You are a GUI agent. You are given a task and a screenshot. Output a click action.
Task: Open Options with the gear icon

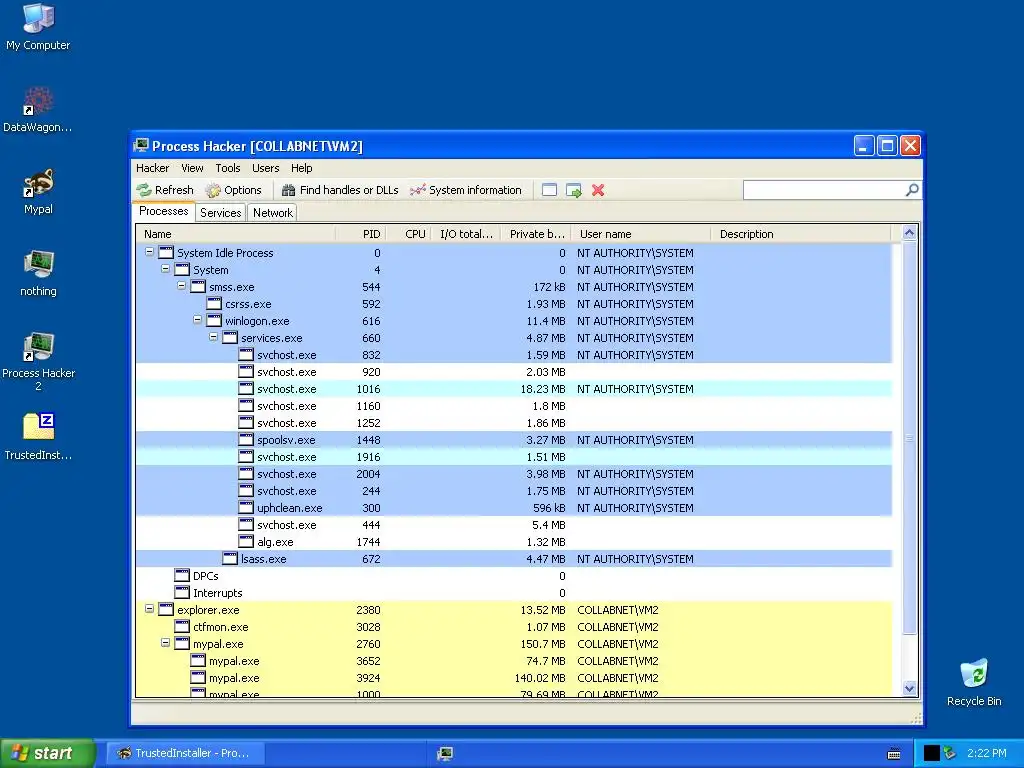click(213, 190)
